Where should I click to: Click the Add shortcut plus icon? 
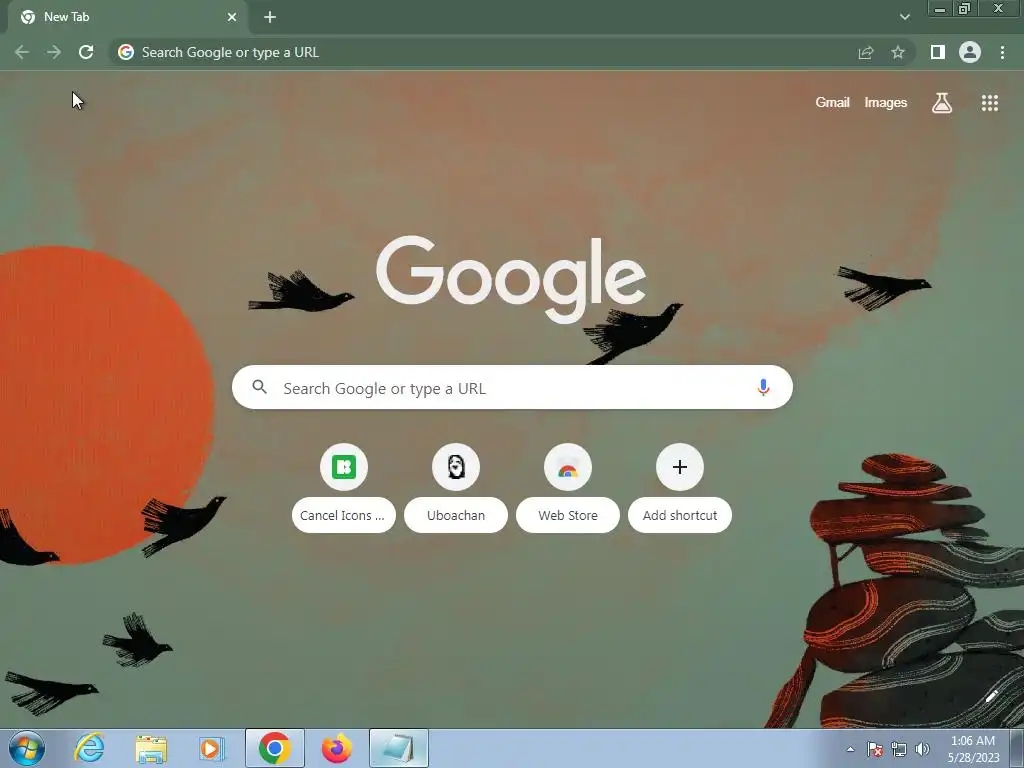click(680, 467)
